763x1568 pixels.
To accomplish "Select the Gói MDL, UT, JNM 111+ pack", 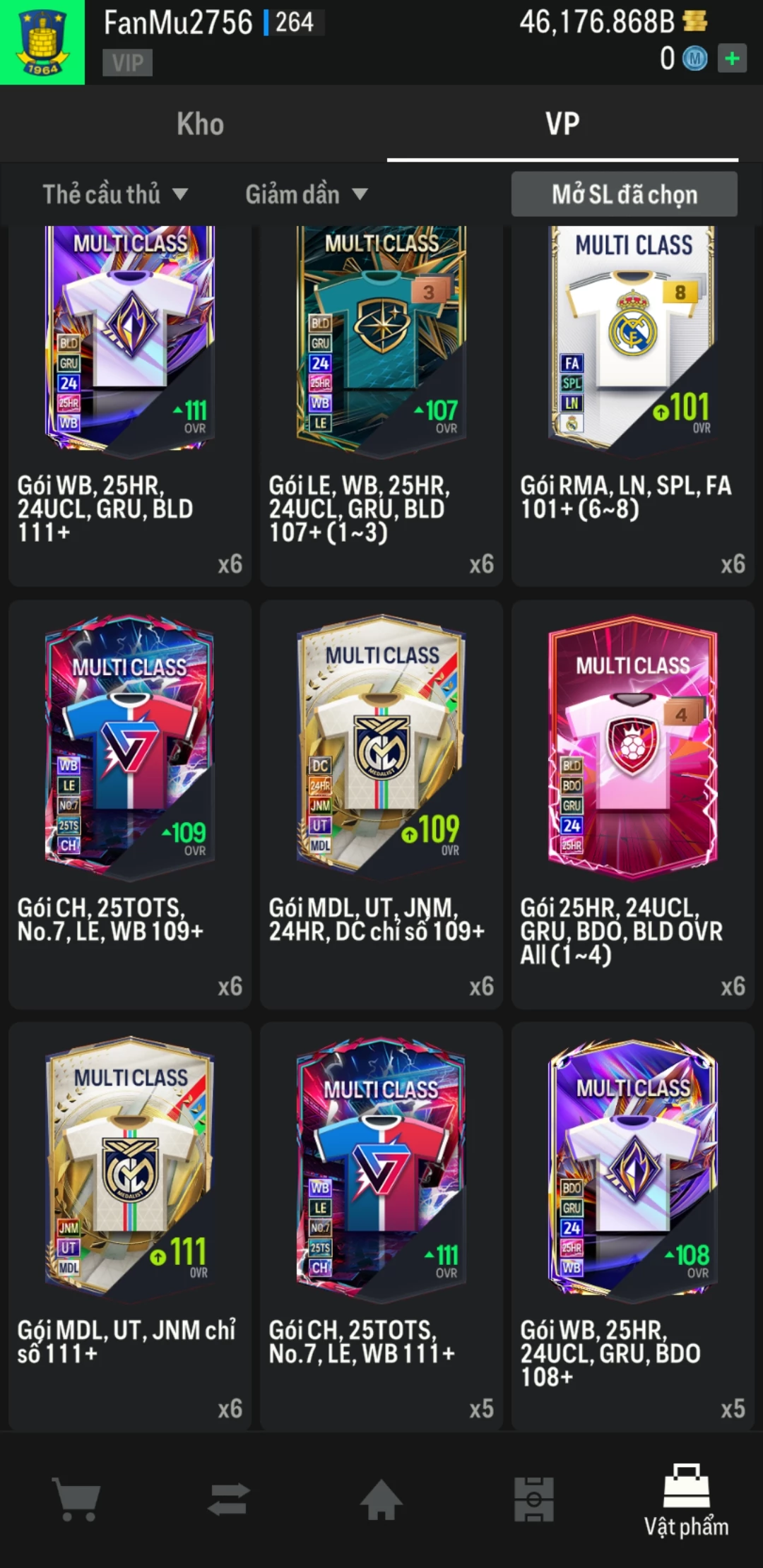I will point(130,1226).
